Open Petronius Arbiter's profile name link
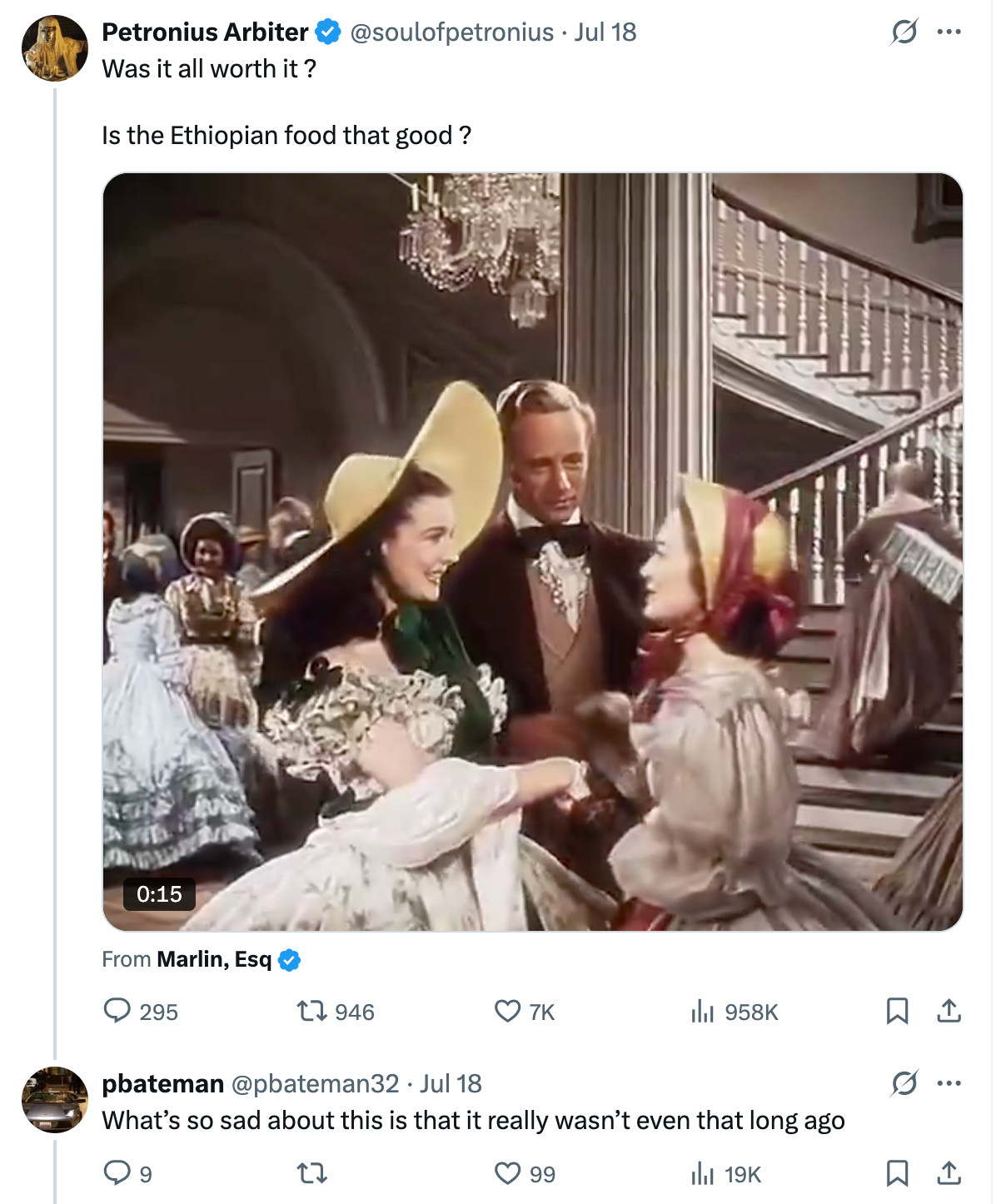The width and height of the screenshot is (996, 1204). (205, 32)
